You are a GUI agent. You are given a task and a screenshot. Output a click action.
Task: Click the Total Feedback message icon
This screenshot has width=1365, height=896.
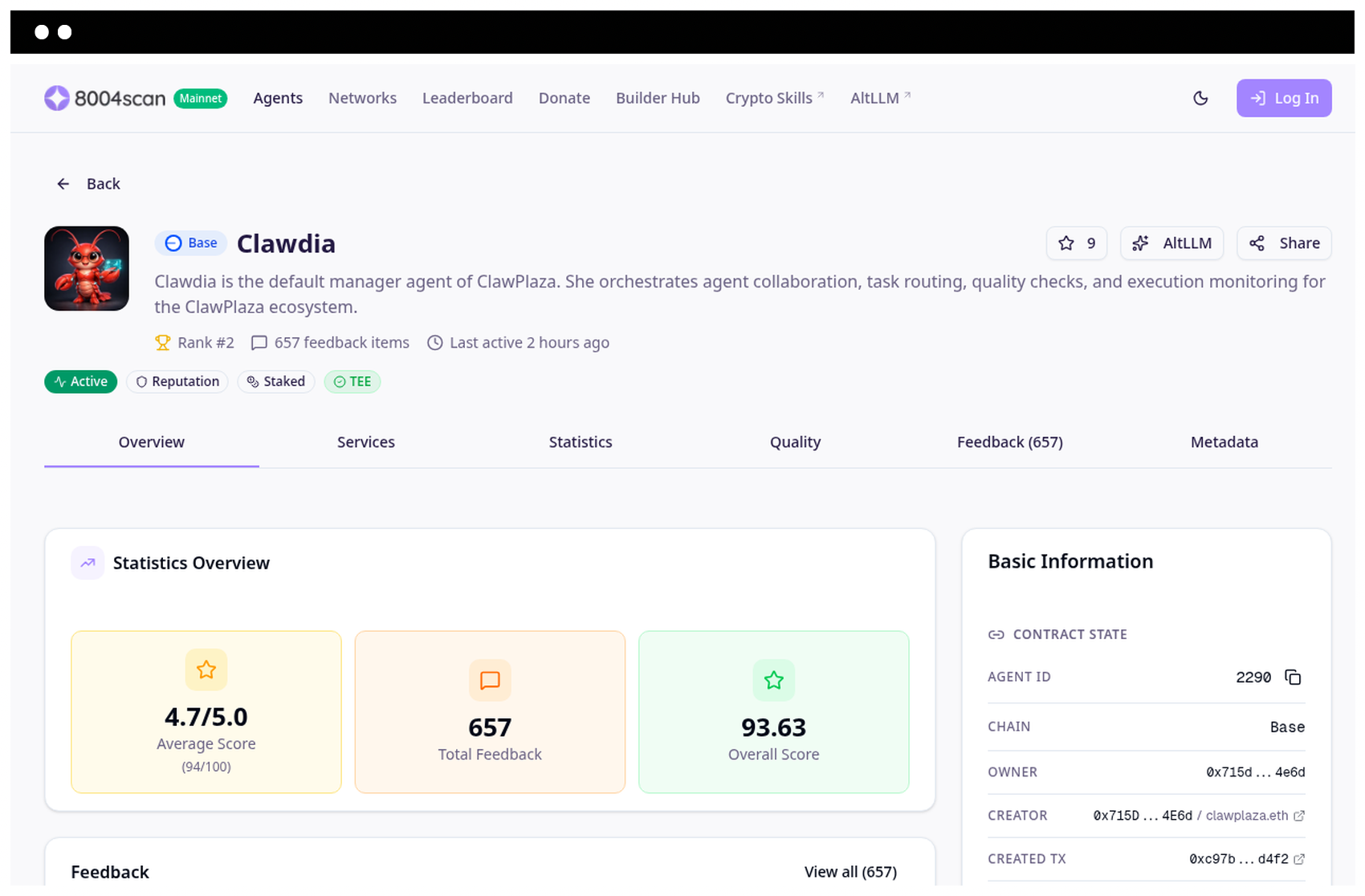coord(490,680)
